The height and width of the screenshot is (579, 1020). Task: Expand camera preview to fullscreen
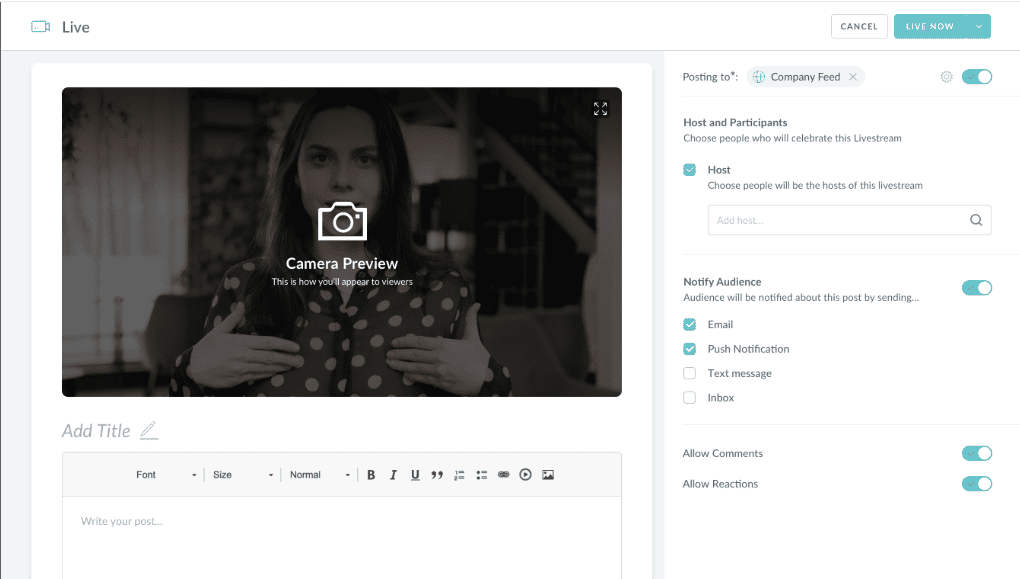[601, 109]
